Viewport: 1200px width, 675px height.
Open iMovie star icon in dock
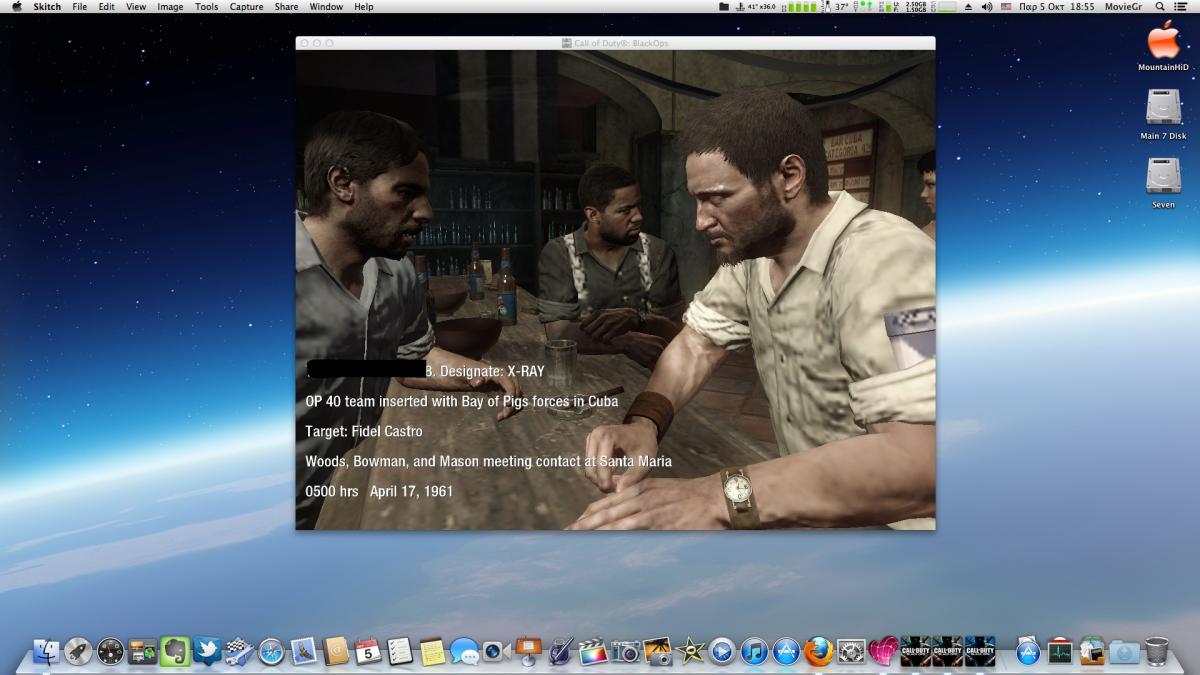(x=690, y=652)
